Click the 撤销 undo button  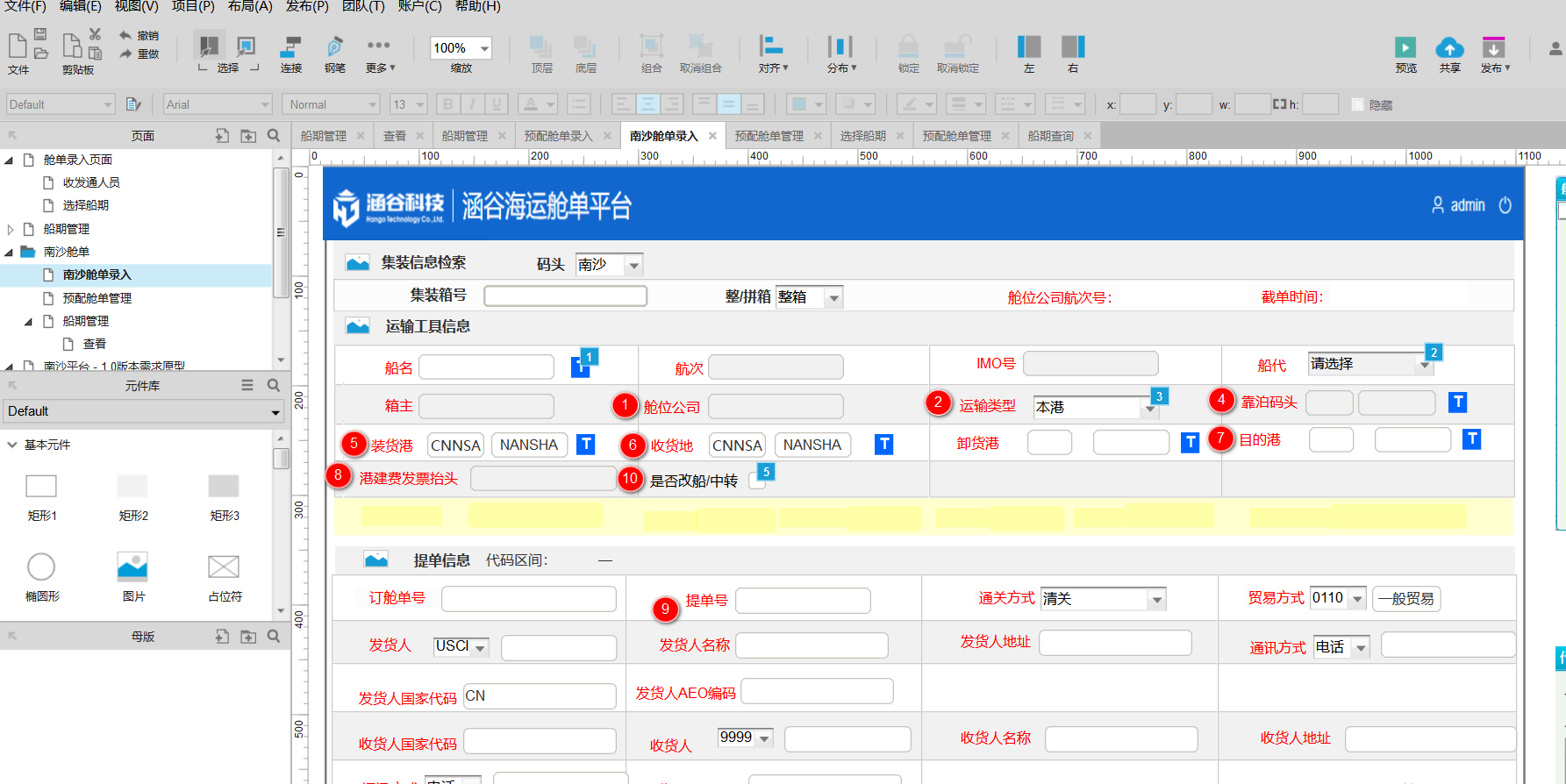[139, 36]
